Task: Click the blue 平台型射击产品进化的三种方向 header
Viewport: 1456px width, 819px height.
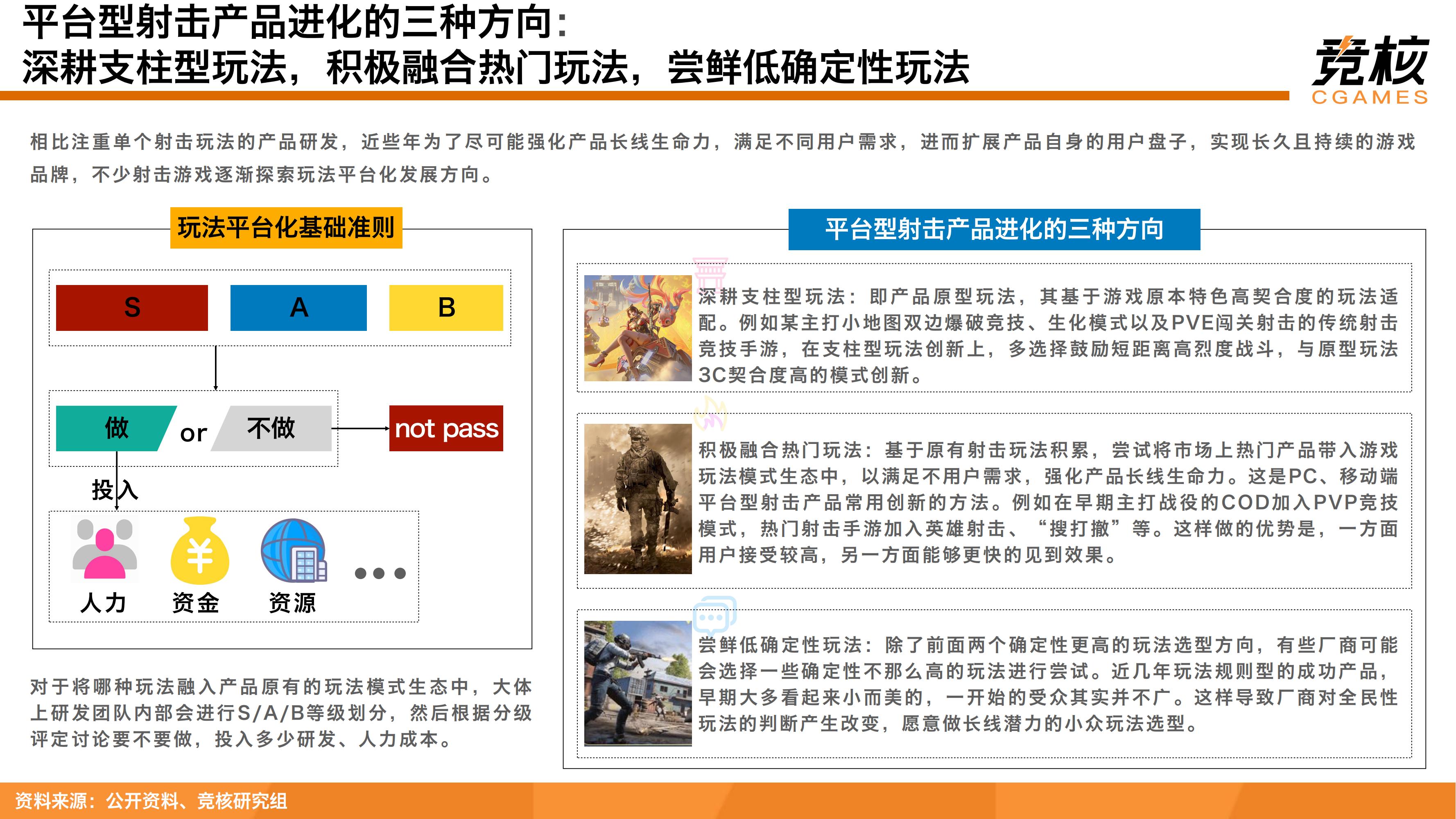Action: click(x=994, y=229)
